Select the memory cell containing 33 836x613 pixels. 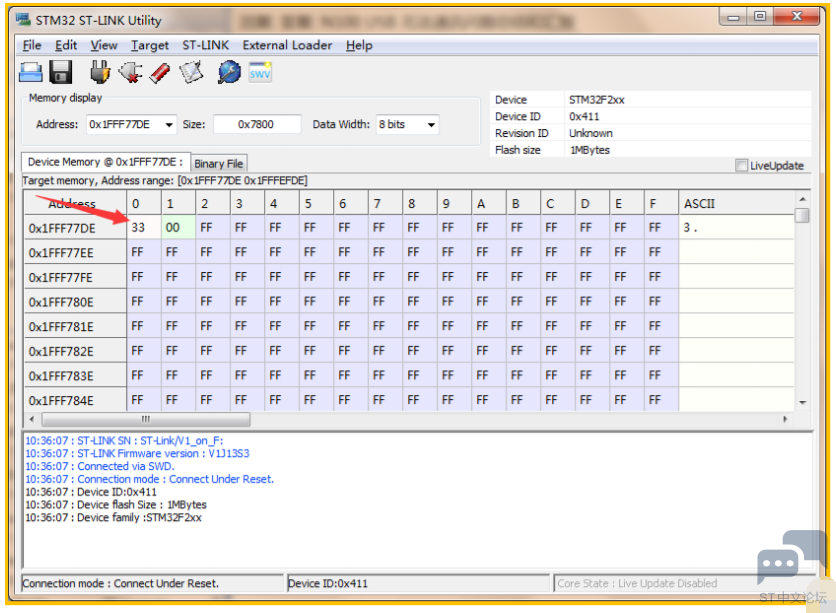144,228
